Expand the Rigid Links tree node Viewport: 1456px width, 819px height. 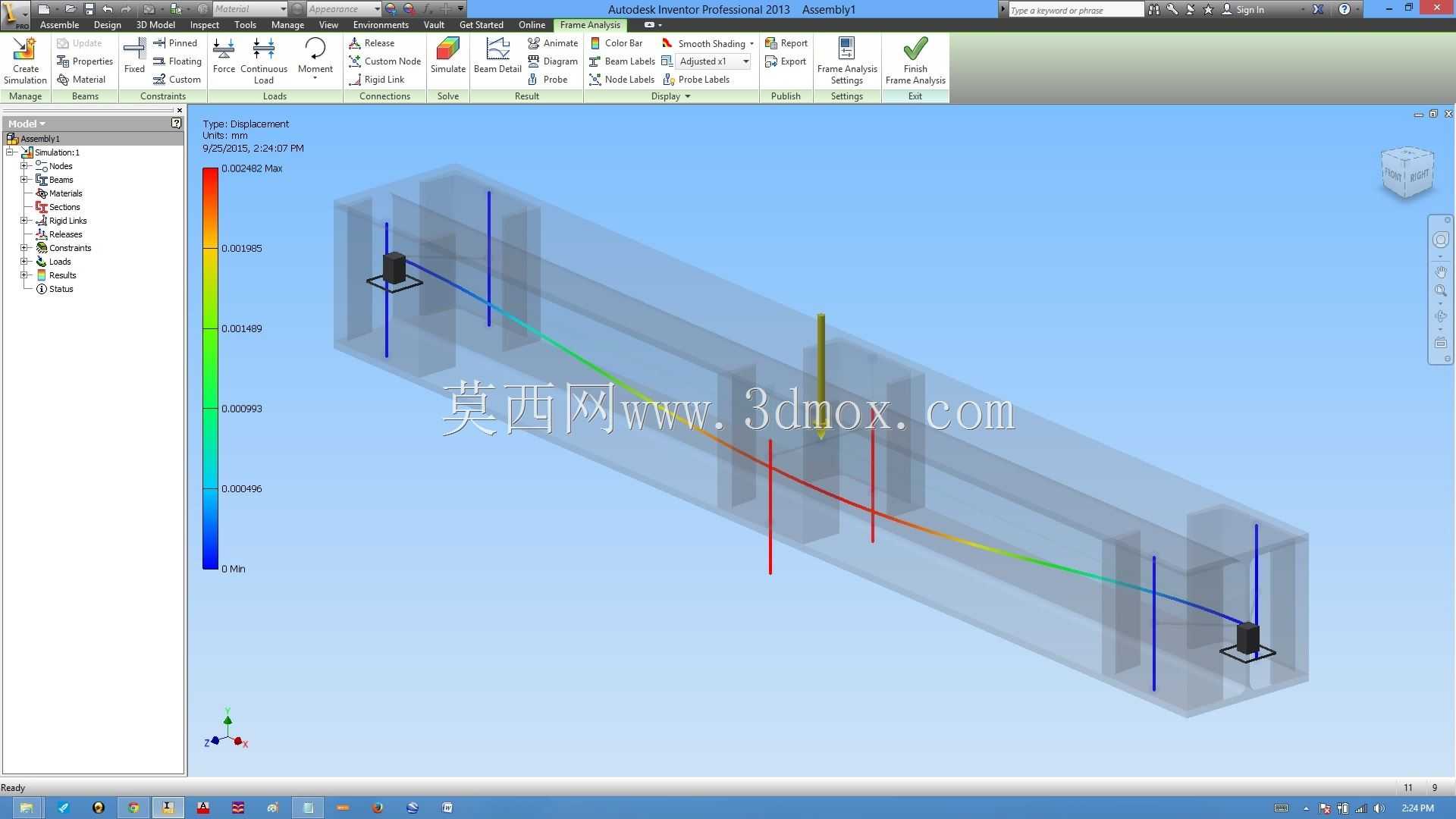tap(24, 221)
